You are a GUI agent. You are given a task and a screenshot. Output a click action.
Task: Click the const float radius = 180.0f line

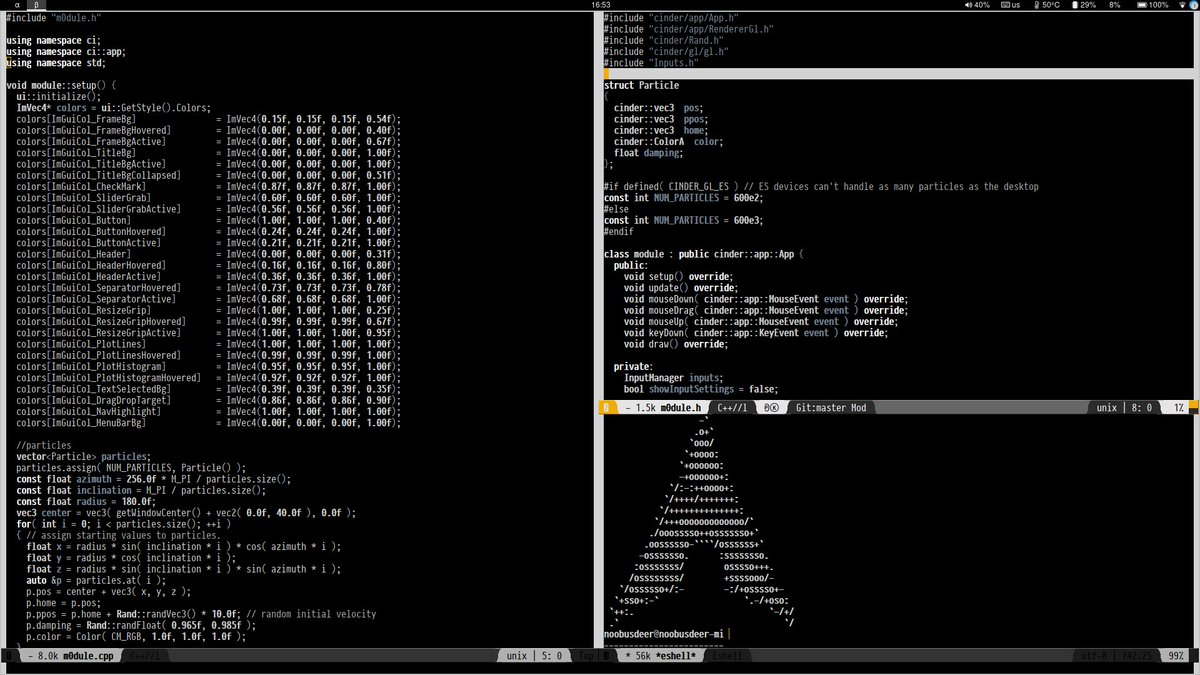click(x=86, y=501)
